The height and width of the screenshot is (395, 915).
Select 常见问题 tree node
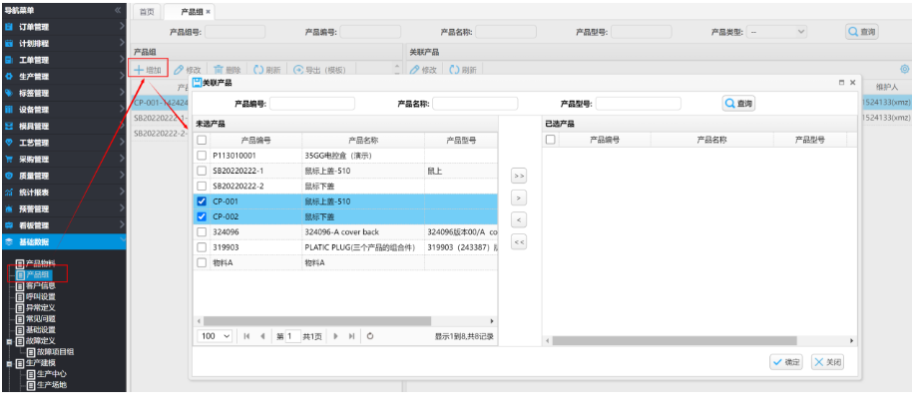click(x=40, y=319)
